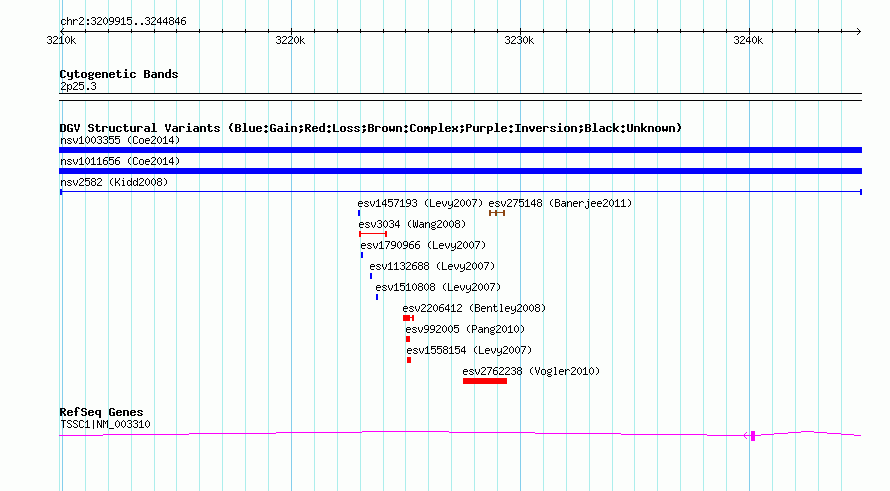This screenshot has height=491, width=890.
Task: Click the magenta TSSC1 exon block
Action: [753, 435]
